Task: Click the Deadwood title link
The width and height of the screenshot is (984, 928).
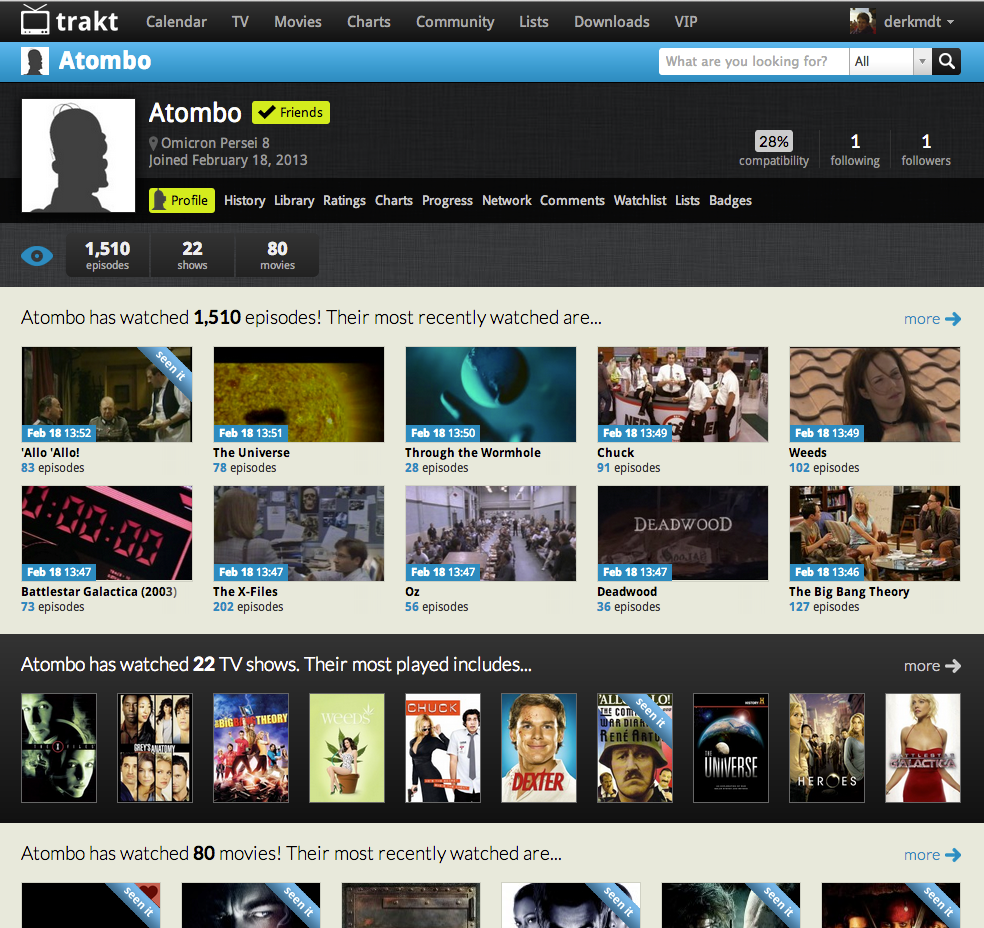Action: click(x=627, y=592)
